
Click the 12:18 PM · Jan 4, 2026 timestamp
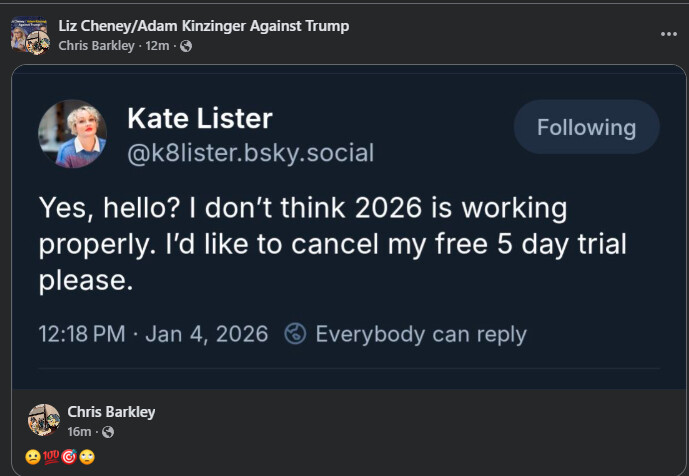pyautogui.click(x=153, y=334)
